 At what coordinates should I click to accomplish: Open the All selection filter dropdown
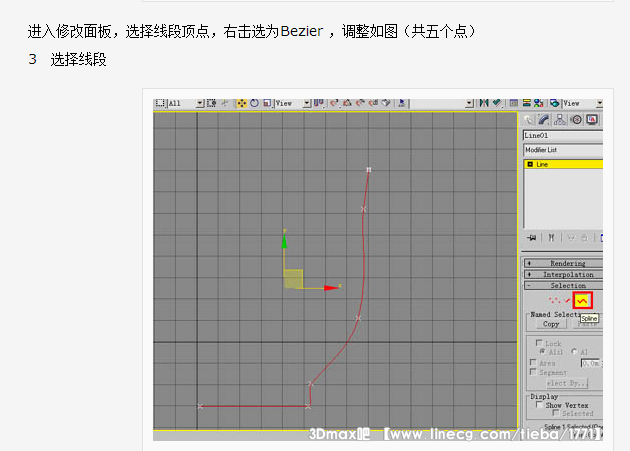click(200, 104)
